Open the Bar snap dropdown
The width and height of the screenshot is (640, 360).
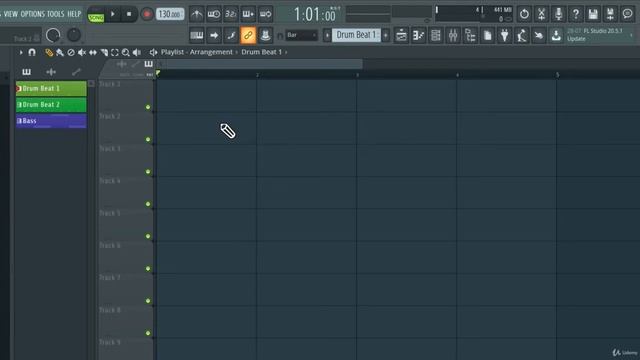pos(301,36)
